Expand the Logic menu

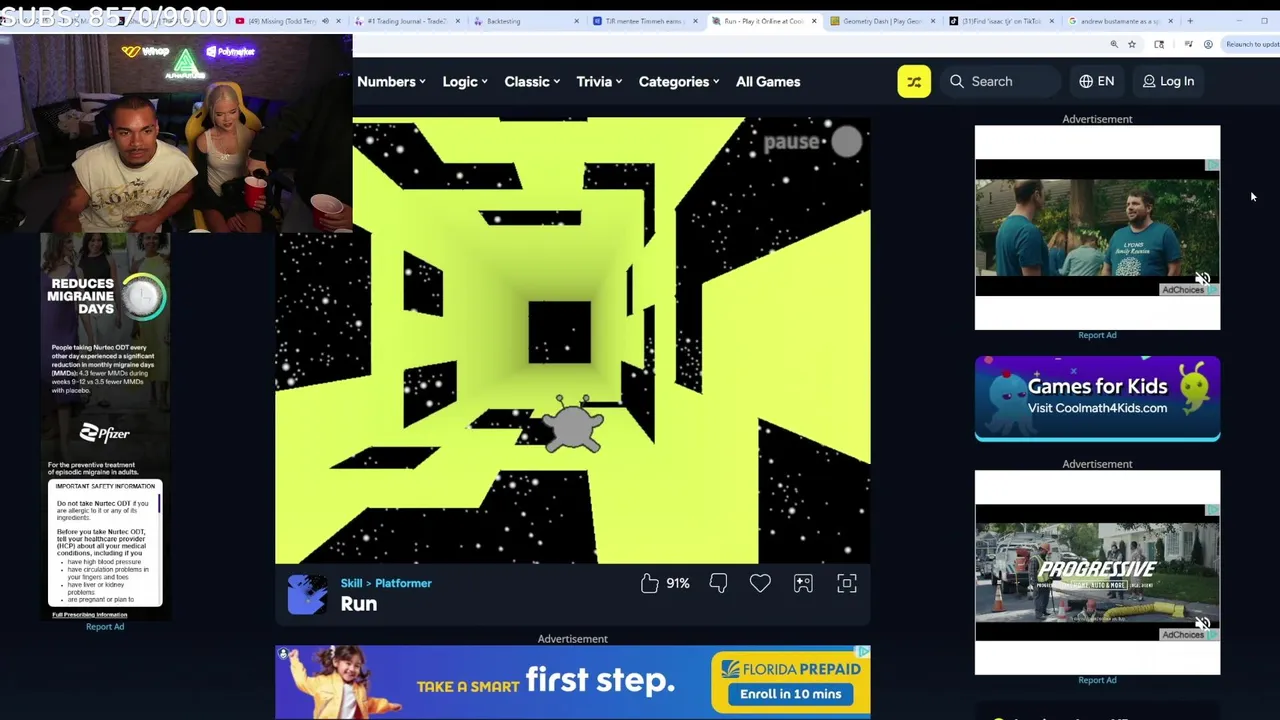[x=465, y=82]
